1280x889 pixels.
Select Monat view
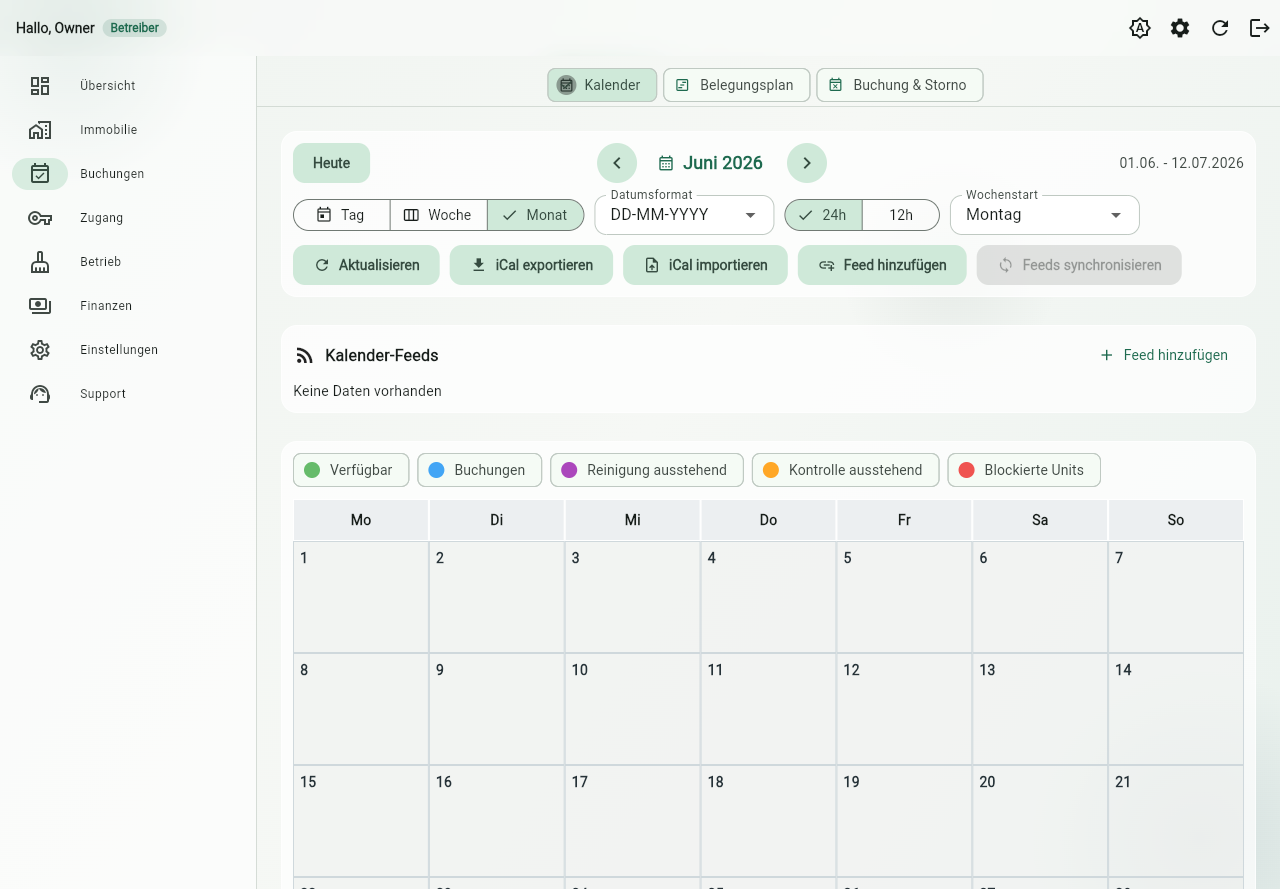point(535,215)
